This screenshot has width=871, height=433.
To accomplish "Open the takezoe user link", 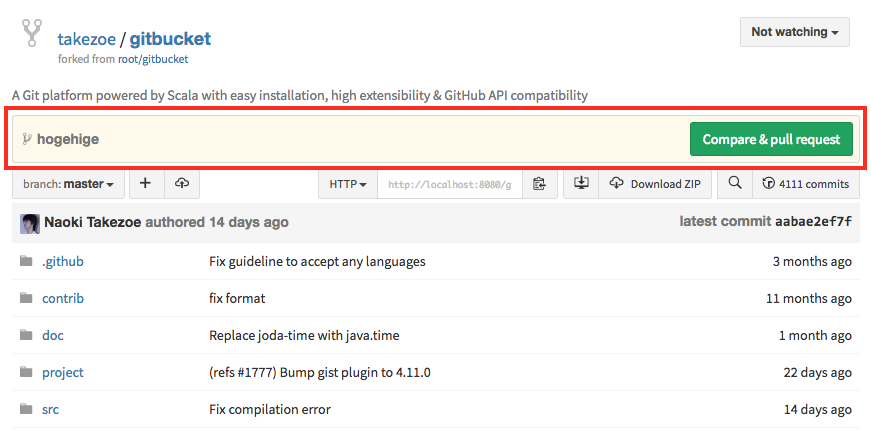I will point(87,39).
